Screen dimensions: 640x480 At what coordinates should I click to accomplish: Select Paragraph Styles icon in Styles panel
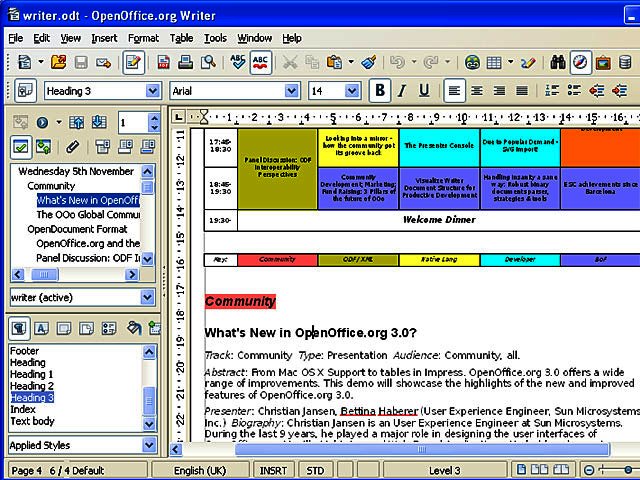[x=18, y=328]
